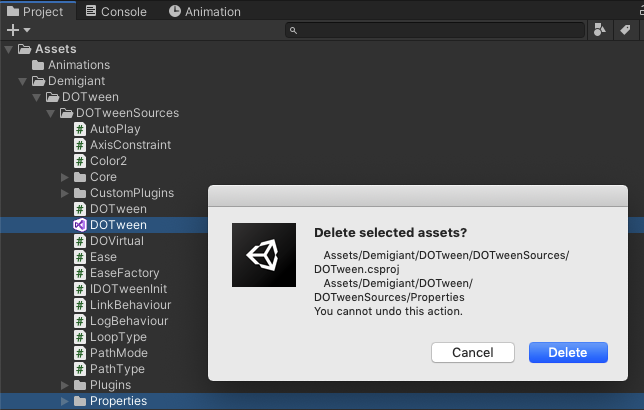Select the IDOTweenInit file name
The image size is (644, 410).
(129, 289)
